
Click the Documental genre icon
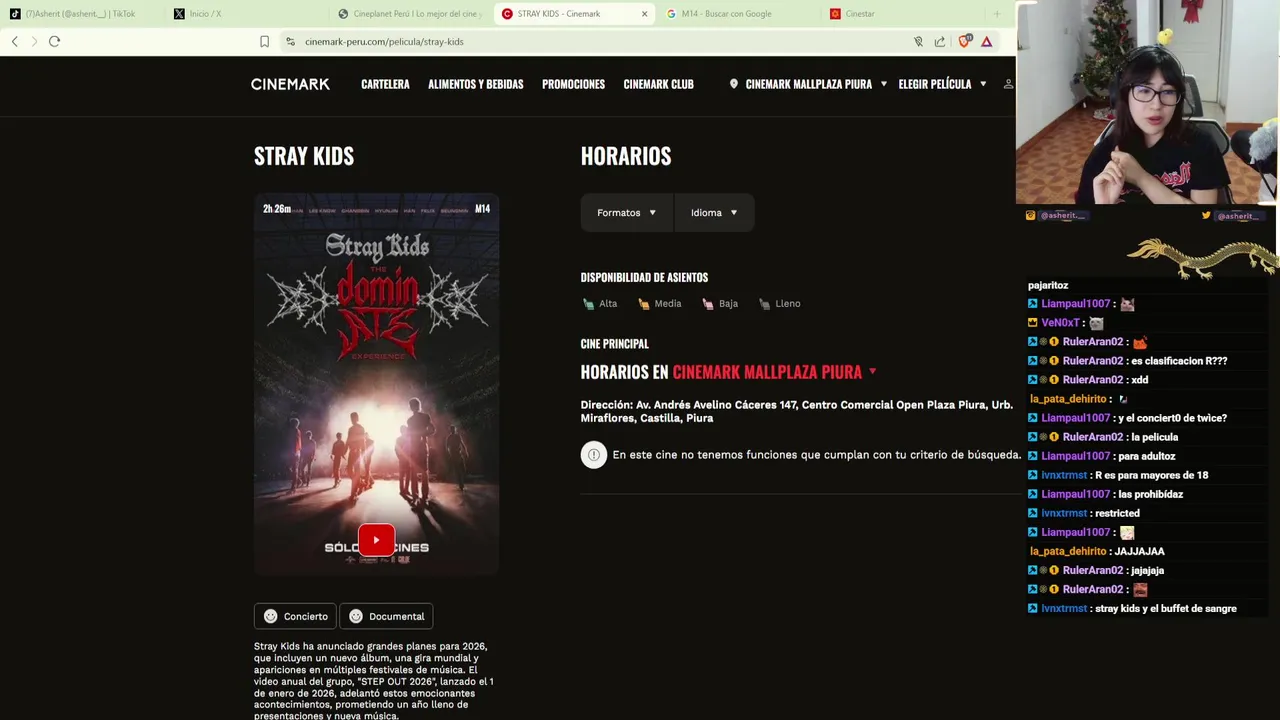click(x=355, y=616)
